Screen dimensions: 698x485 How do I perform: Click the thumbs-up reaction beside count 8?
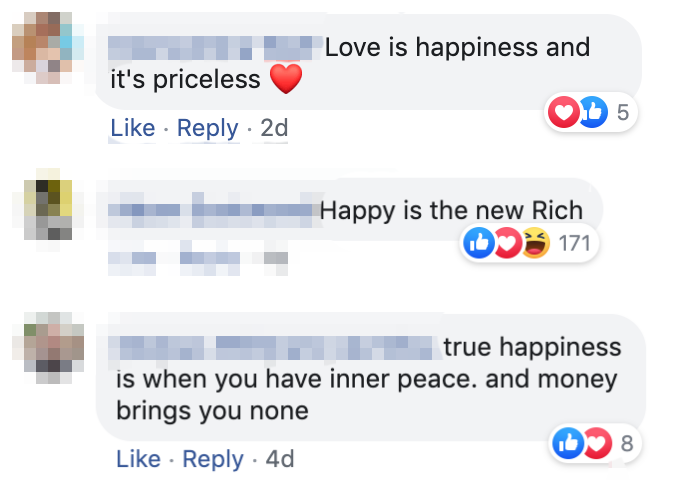click(568, 443)
